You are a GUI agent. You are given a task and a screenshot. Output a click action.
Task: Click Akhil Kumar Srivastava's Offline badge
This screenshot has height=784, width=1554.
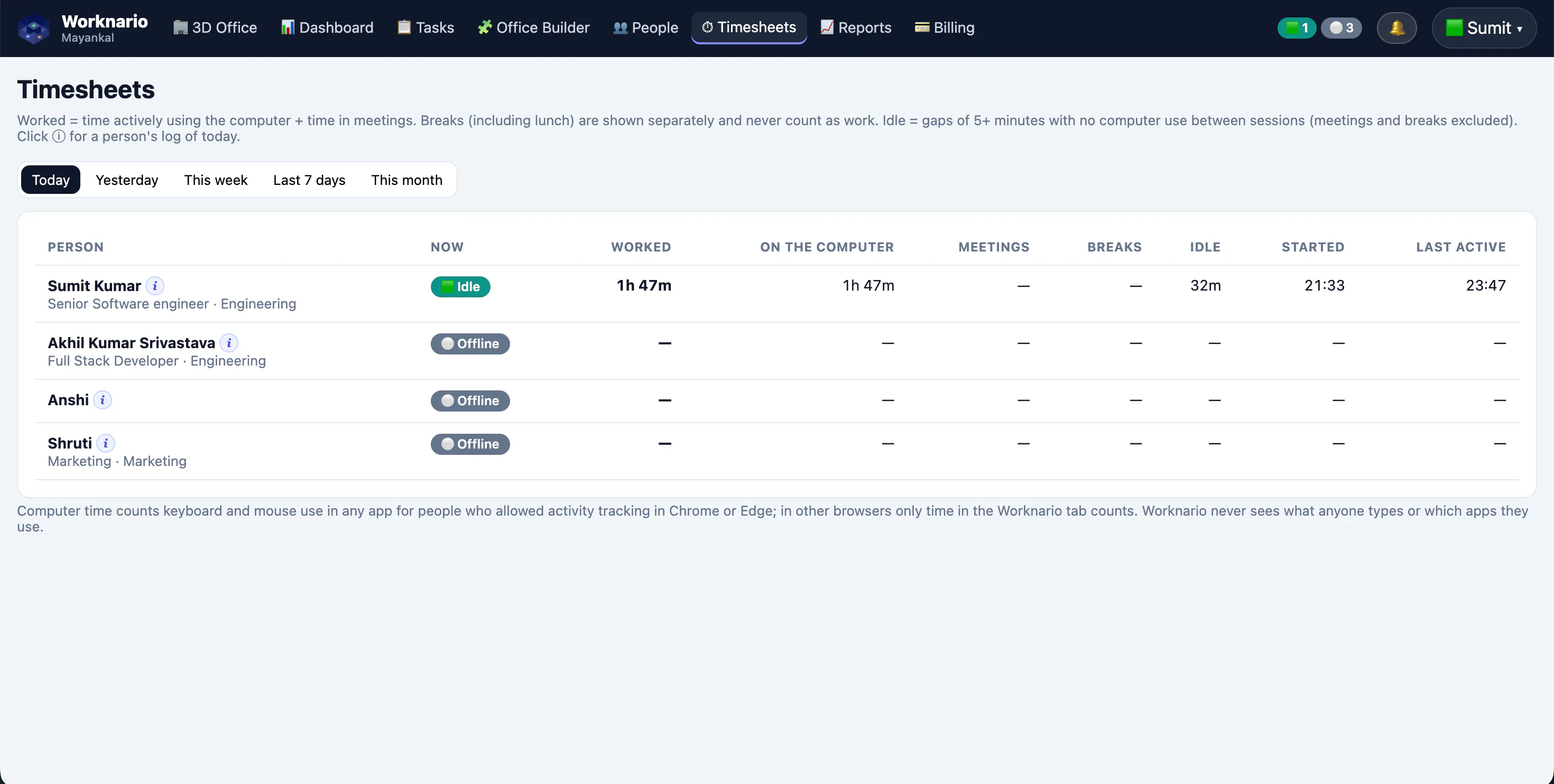point(470,344)
